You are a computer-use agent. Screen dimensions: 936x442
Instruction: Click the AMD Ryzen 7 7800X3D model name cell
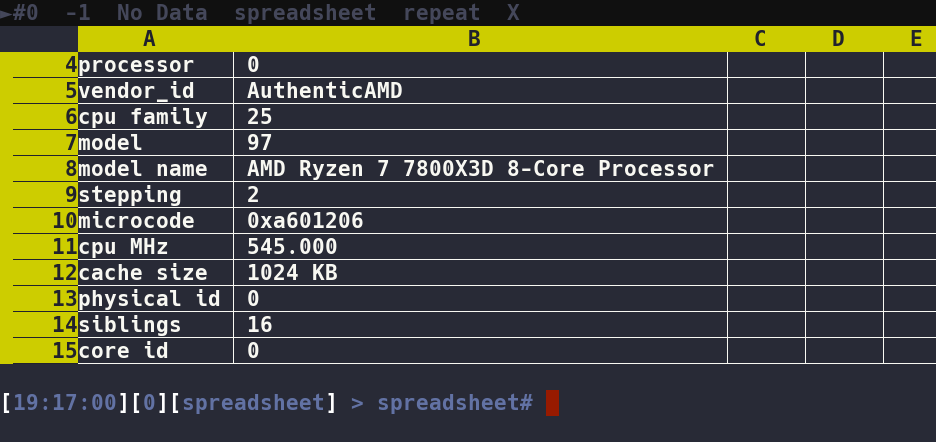pyautogui.click(x=480, y=169)
